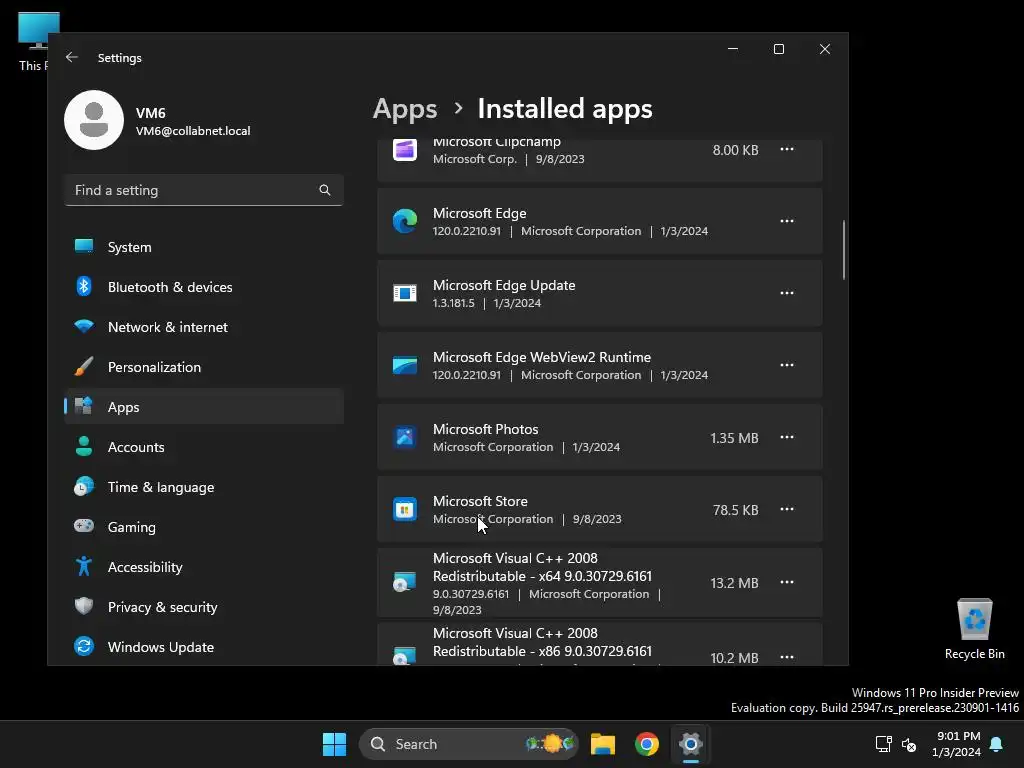The width and height of the screenshot is (1024, 768).
Task: Click the Accessibility figure icon
Action: (x=84, y=566)
